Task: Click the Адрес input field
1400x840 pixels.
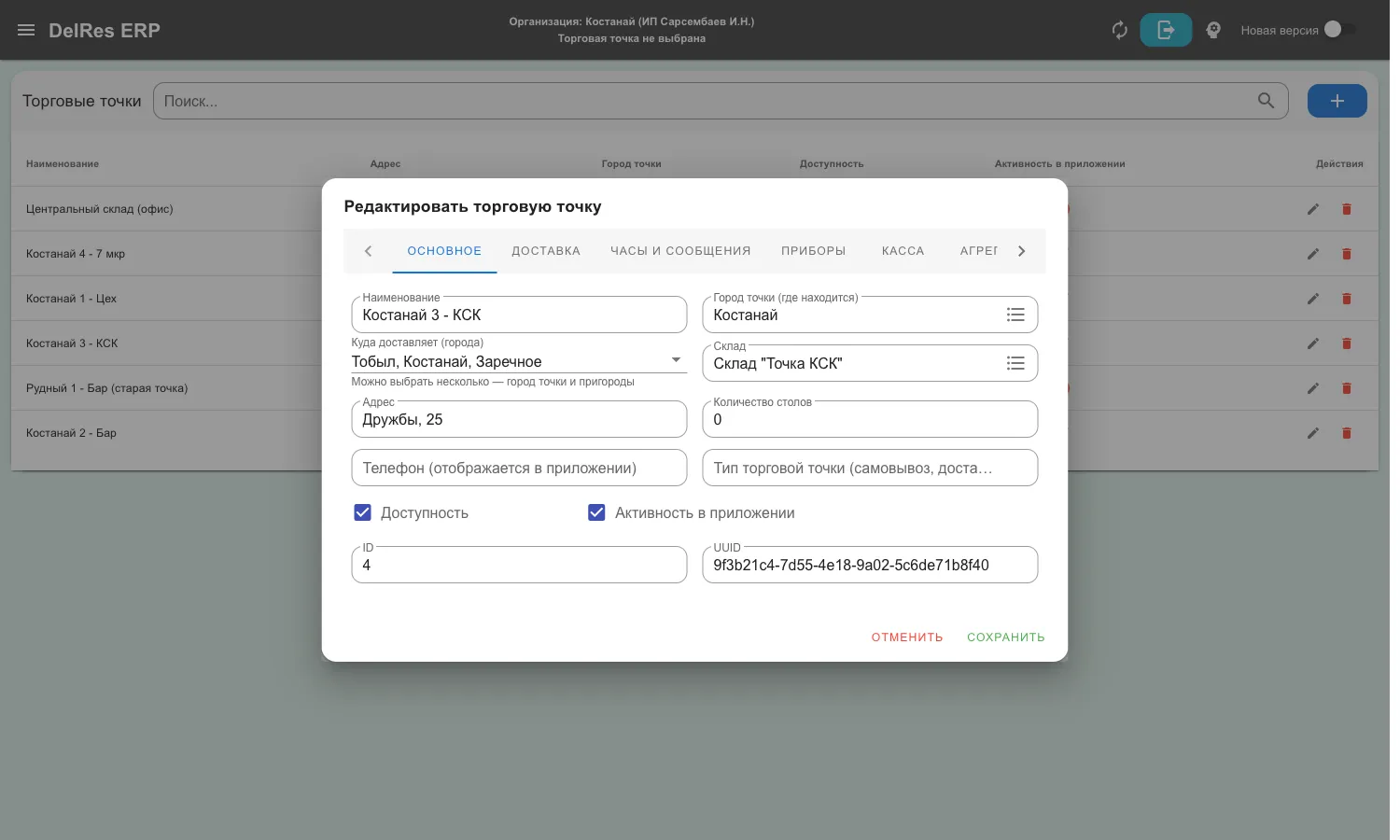Action: click(519, 419)
